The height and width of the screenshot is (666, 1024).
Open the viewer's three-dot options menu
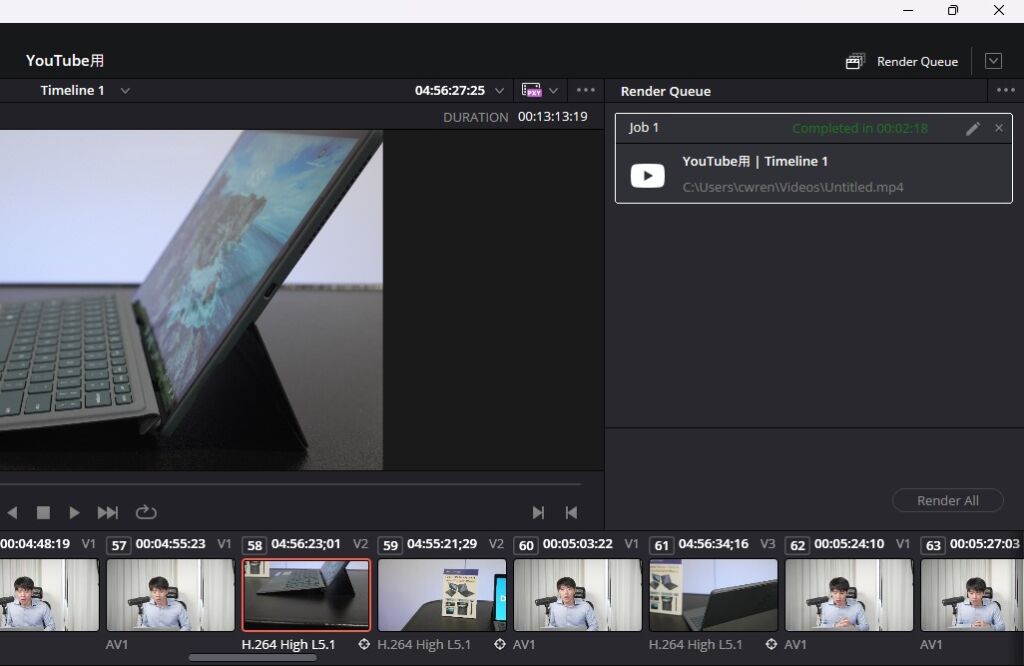pyautogui.click(x=586, y=90)
